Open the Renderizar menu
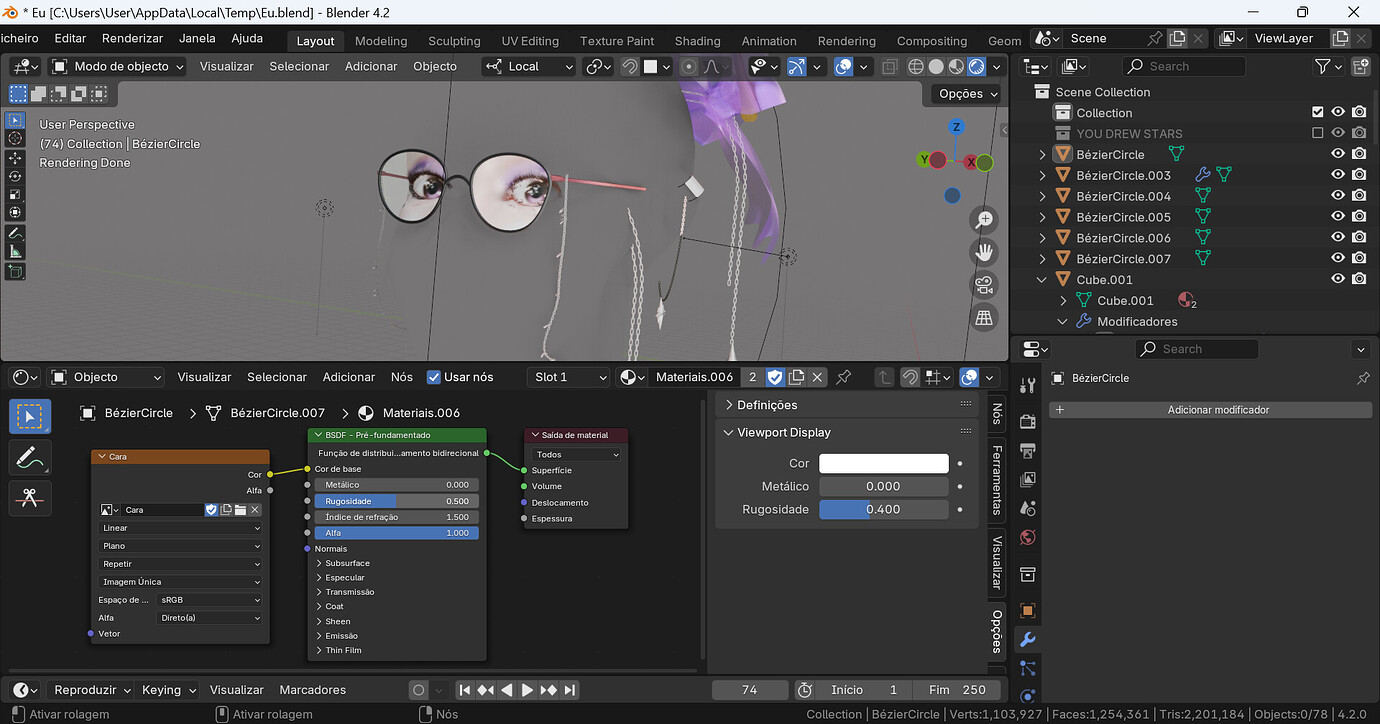The image size is (1380, 724). click(132, 38)
